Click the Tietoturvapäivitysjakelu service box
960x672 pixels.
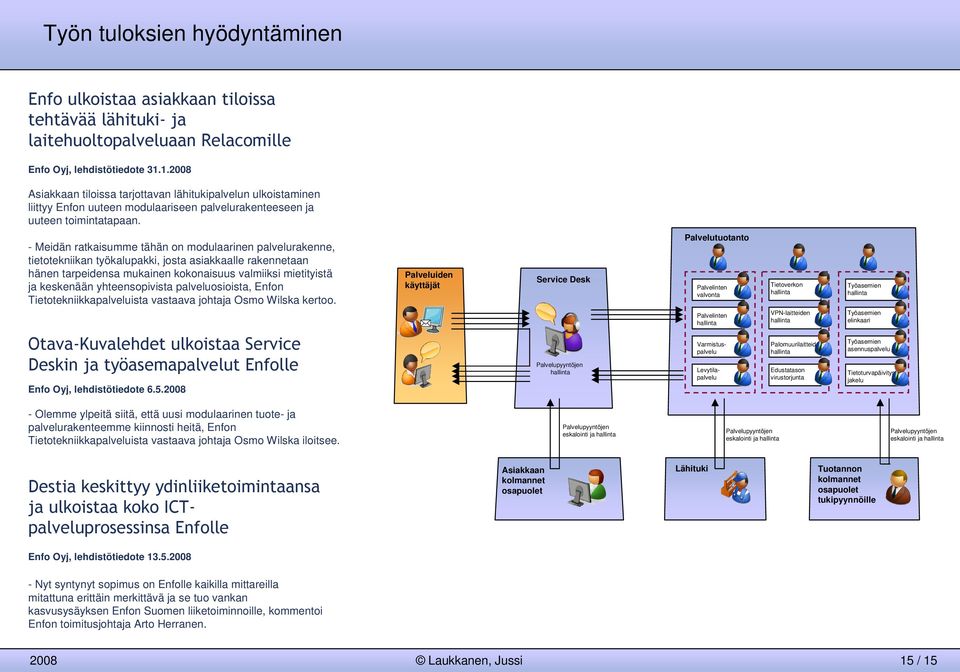[870, 375]
